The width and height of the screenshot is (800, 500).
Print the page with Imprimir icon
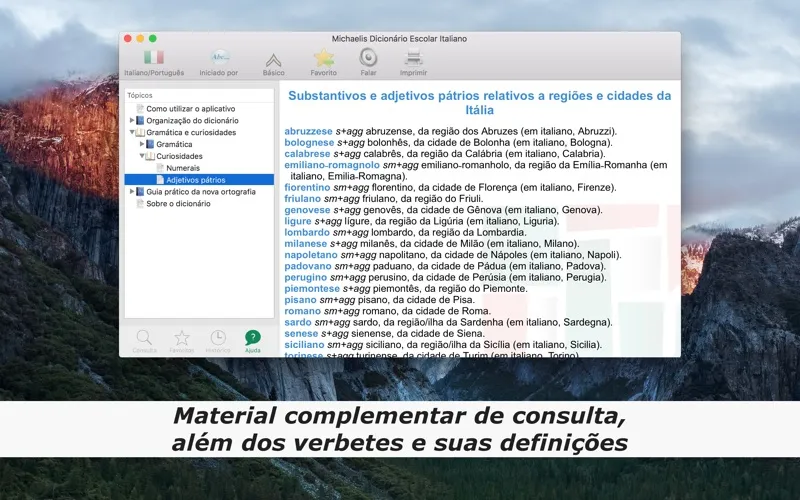click(x=413, y=58)
